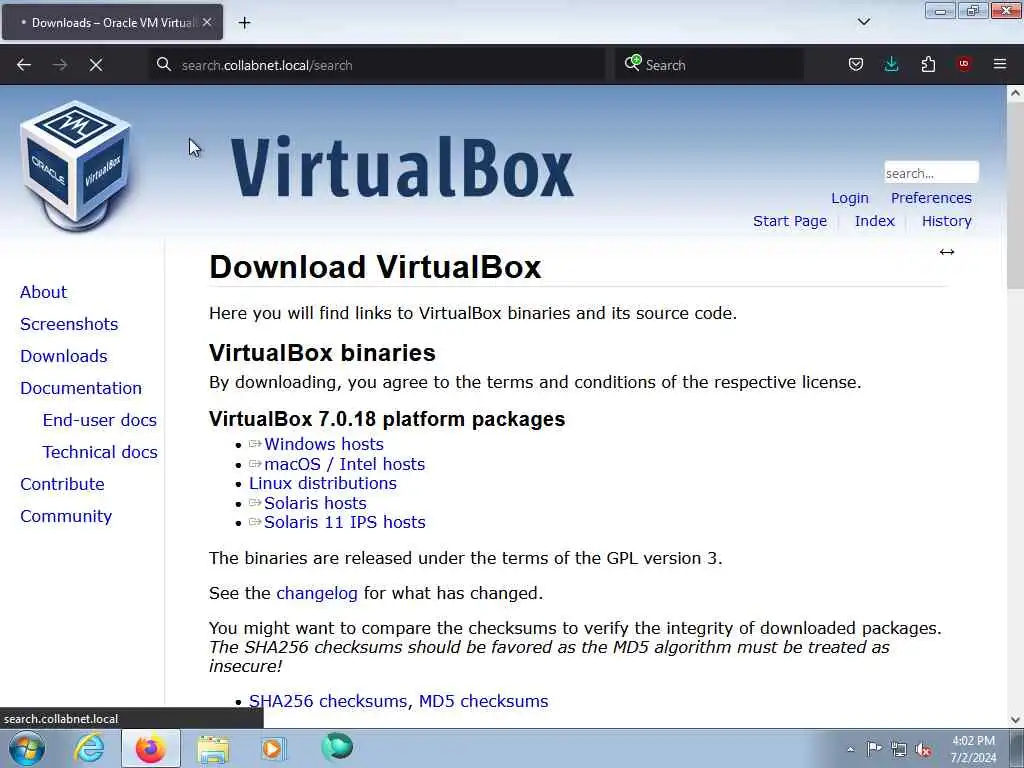Open the Firefox hamburger menu
The height and width of the screenshot is (768, 1024).
pyautogui.click(x=1000, y=64)
